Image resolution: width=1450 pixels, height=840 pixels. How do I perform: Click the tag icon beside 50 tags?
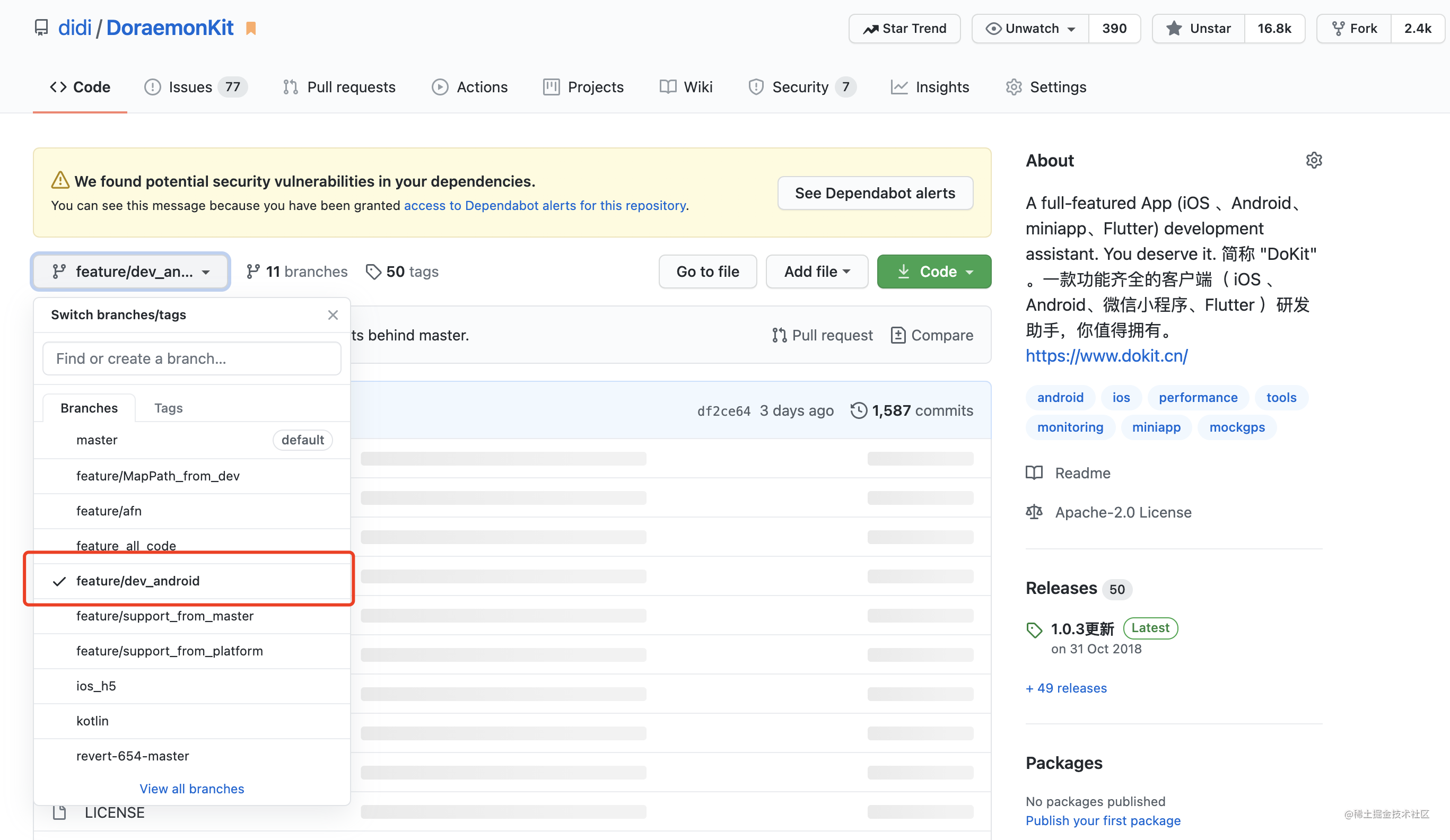coord(374,271)
